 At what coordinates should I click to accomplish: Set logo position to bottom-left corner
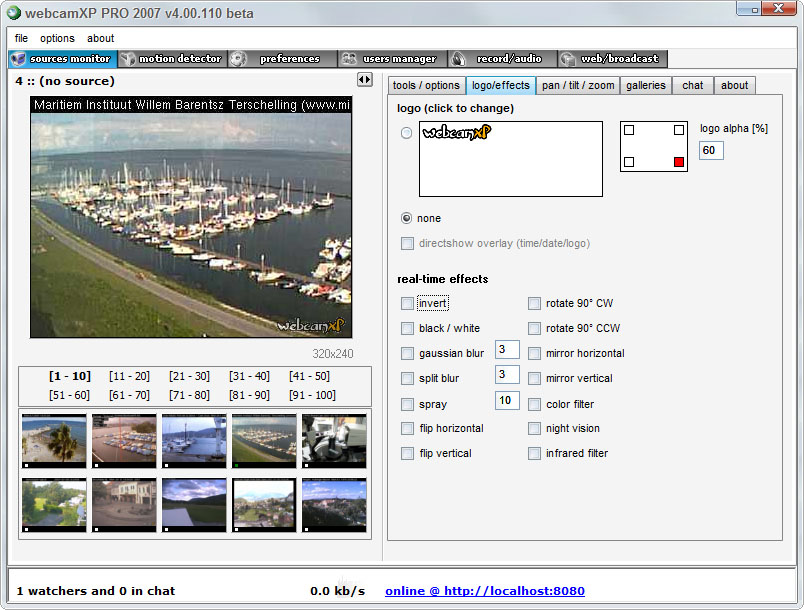[x=629, y=162]
